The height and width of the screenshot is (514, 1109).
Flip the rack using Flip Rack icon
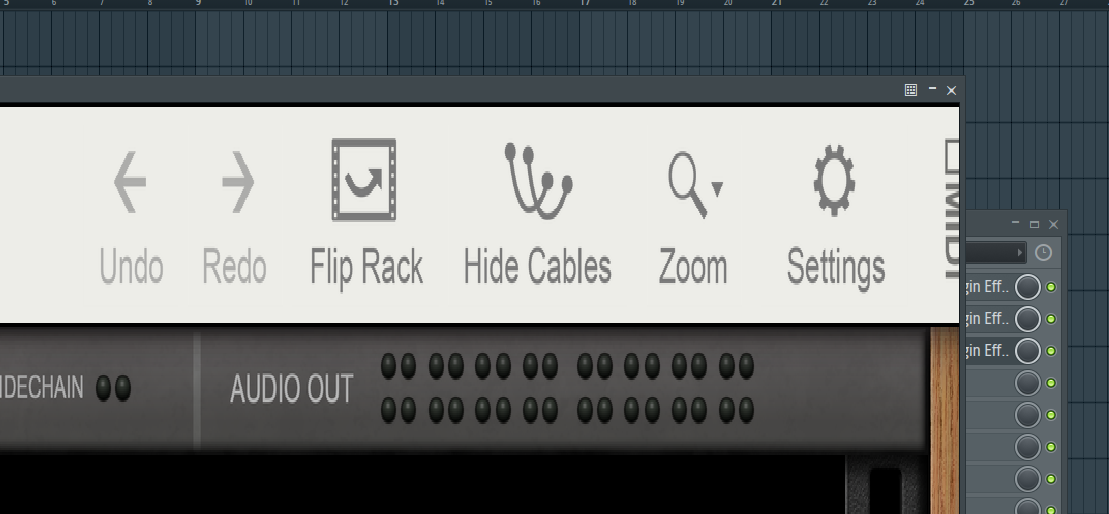(364, 180)
